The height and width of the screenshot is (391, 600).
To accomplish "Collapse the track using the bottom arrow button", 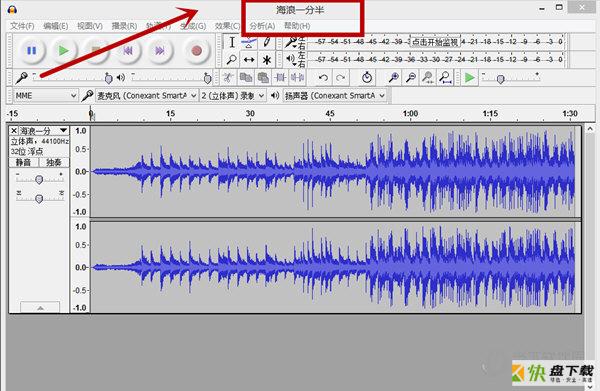I will coord(40,307).
